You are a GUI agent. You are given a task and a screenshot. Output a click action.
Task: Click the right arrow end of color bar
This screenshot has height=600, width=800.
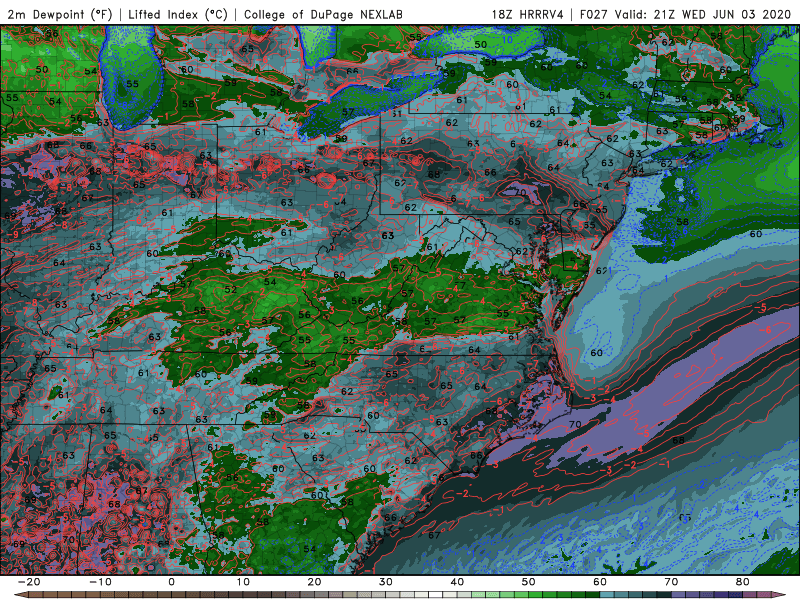point(779,595)
